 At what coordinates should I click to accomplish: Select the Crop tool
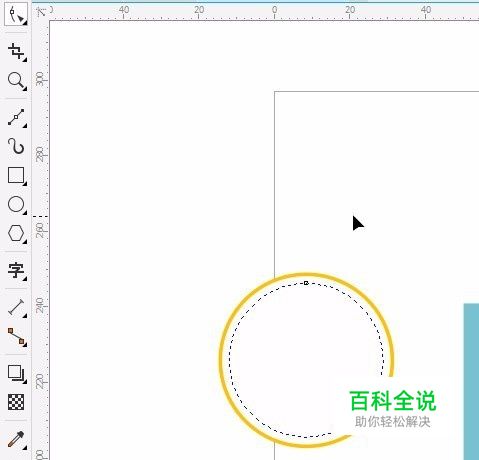click(x=16, y=52)
